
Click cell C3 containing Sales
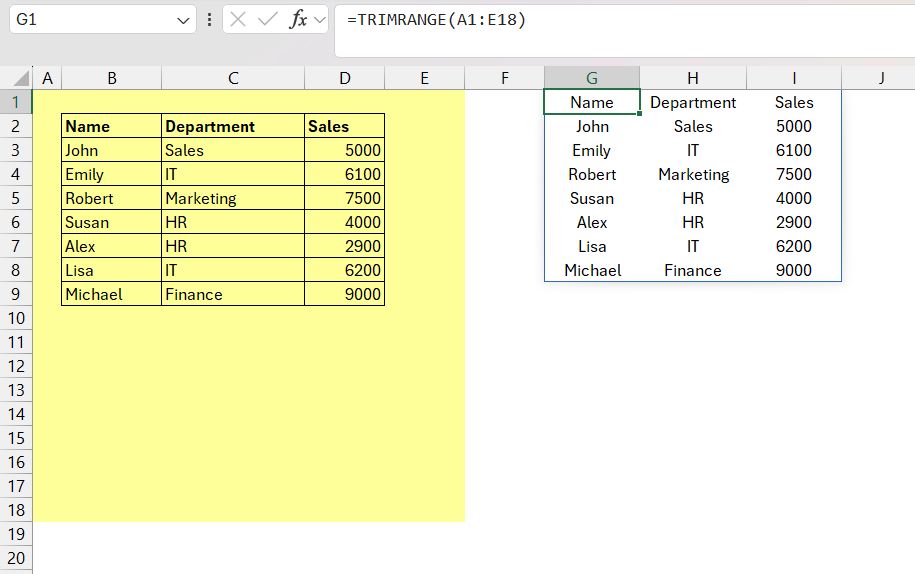(233, 150)
